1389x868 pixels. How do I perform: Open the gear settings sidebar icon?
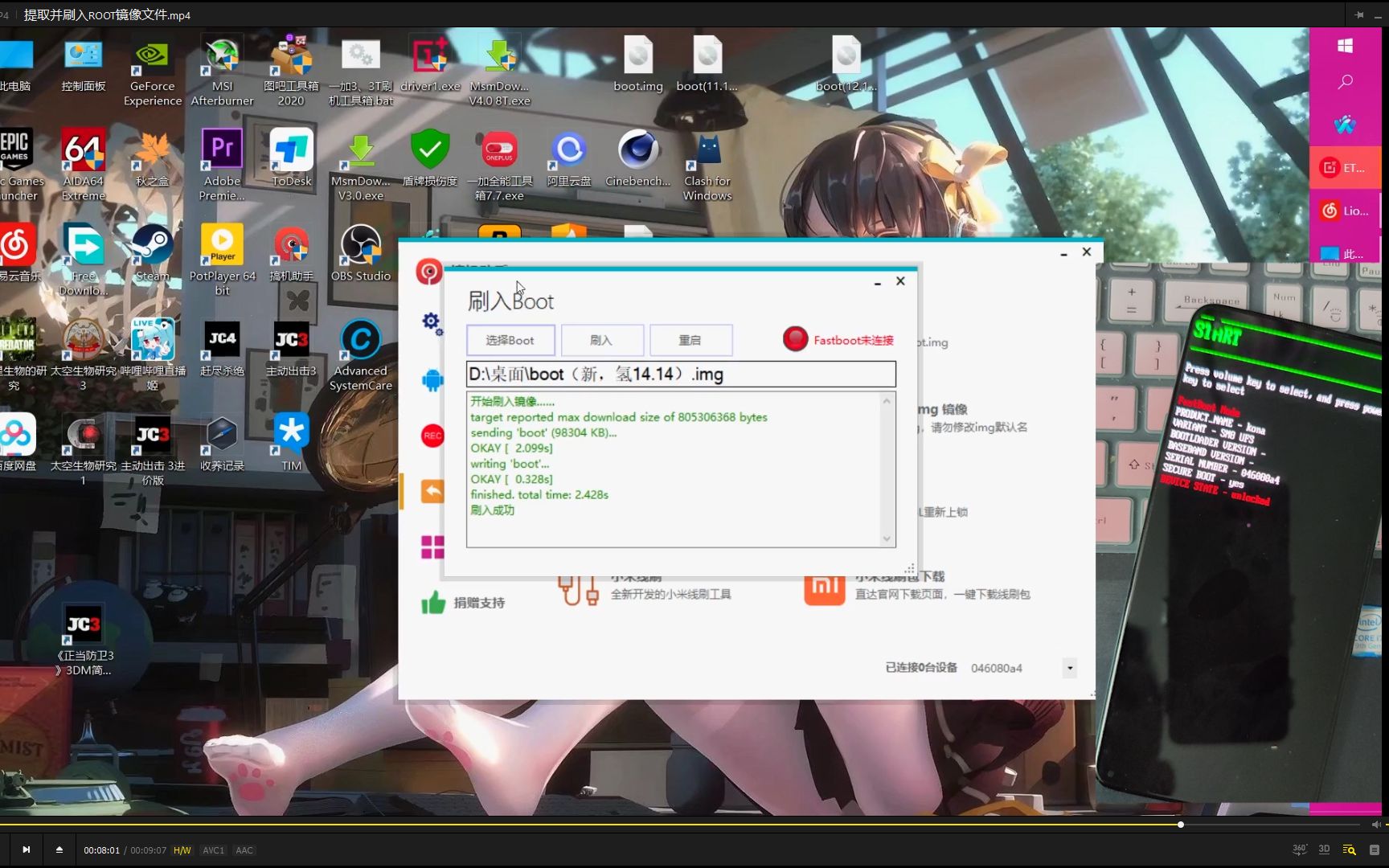(x=432, y=323)
